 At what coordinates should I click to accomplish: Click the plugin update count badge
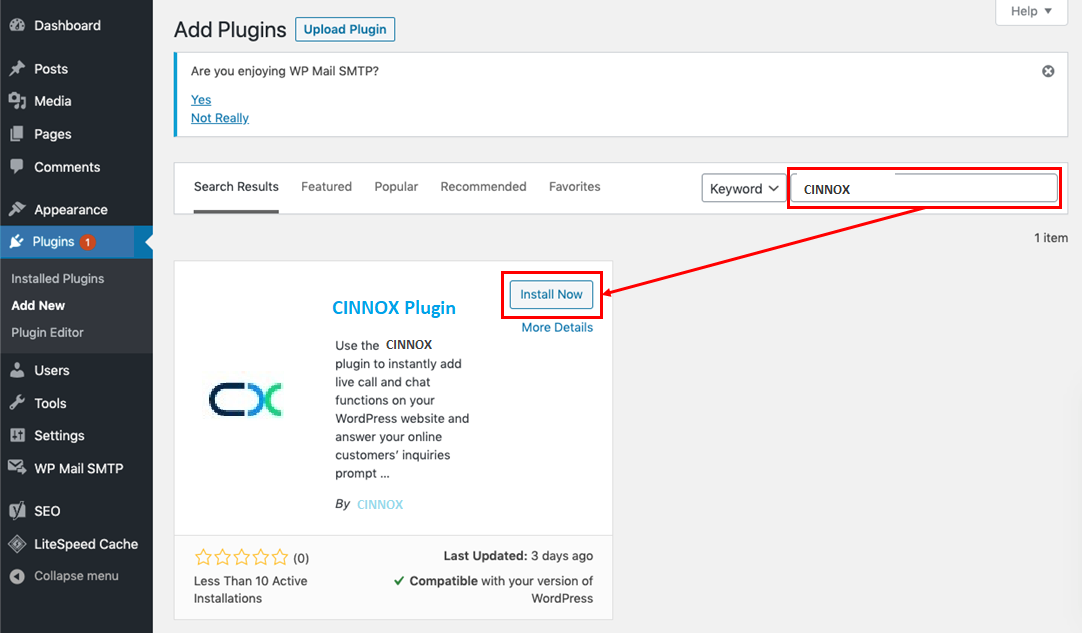click(88, 242)
